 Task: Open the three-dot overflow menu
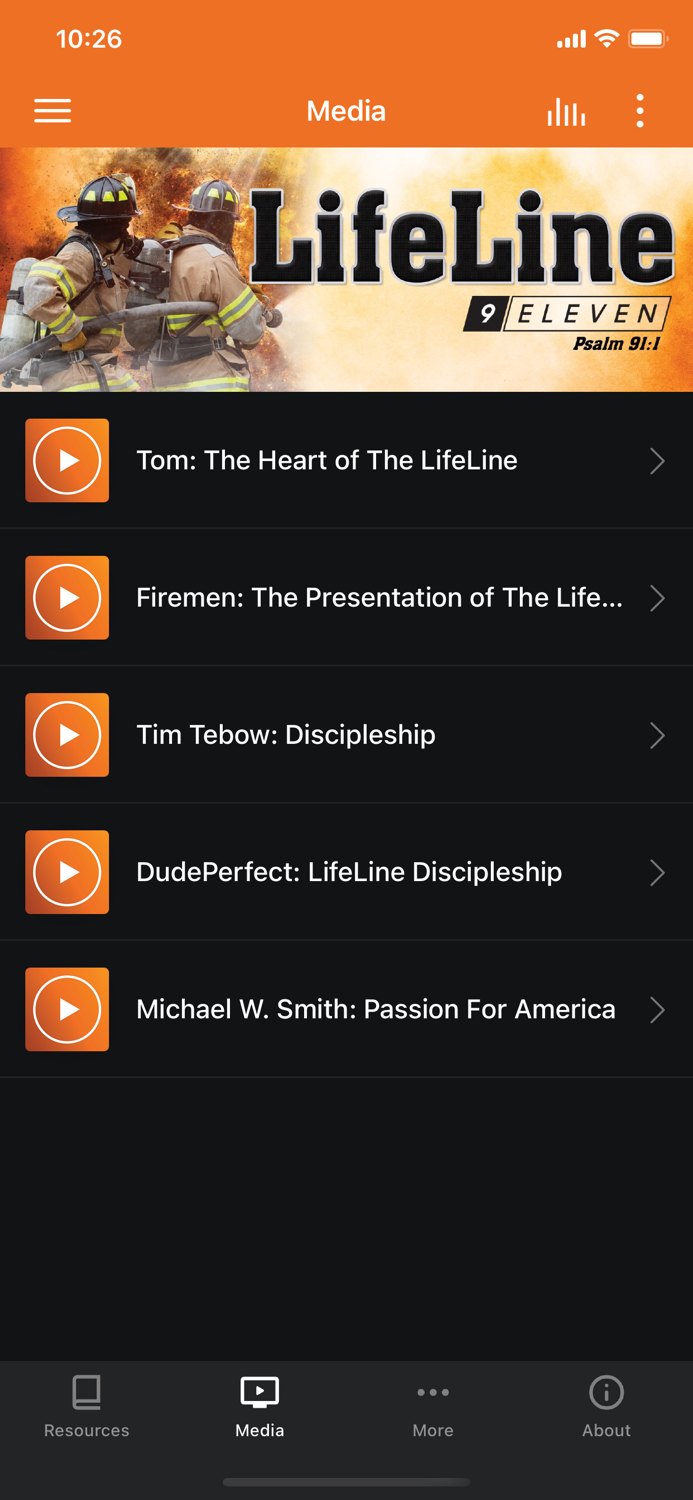pos(639,111)
